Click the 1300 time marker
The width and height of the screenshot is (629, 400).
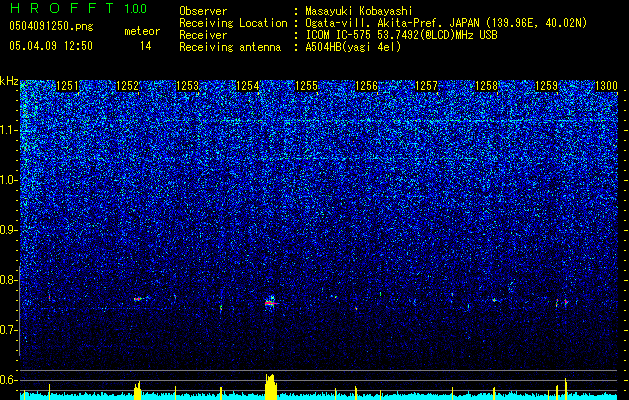(x=606, y=86)
